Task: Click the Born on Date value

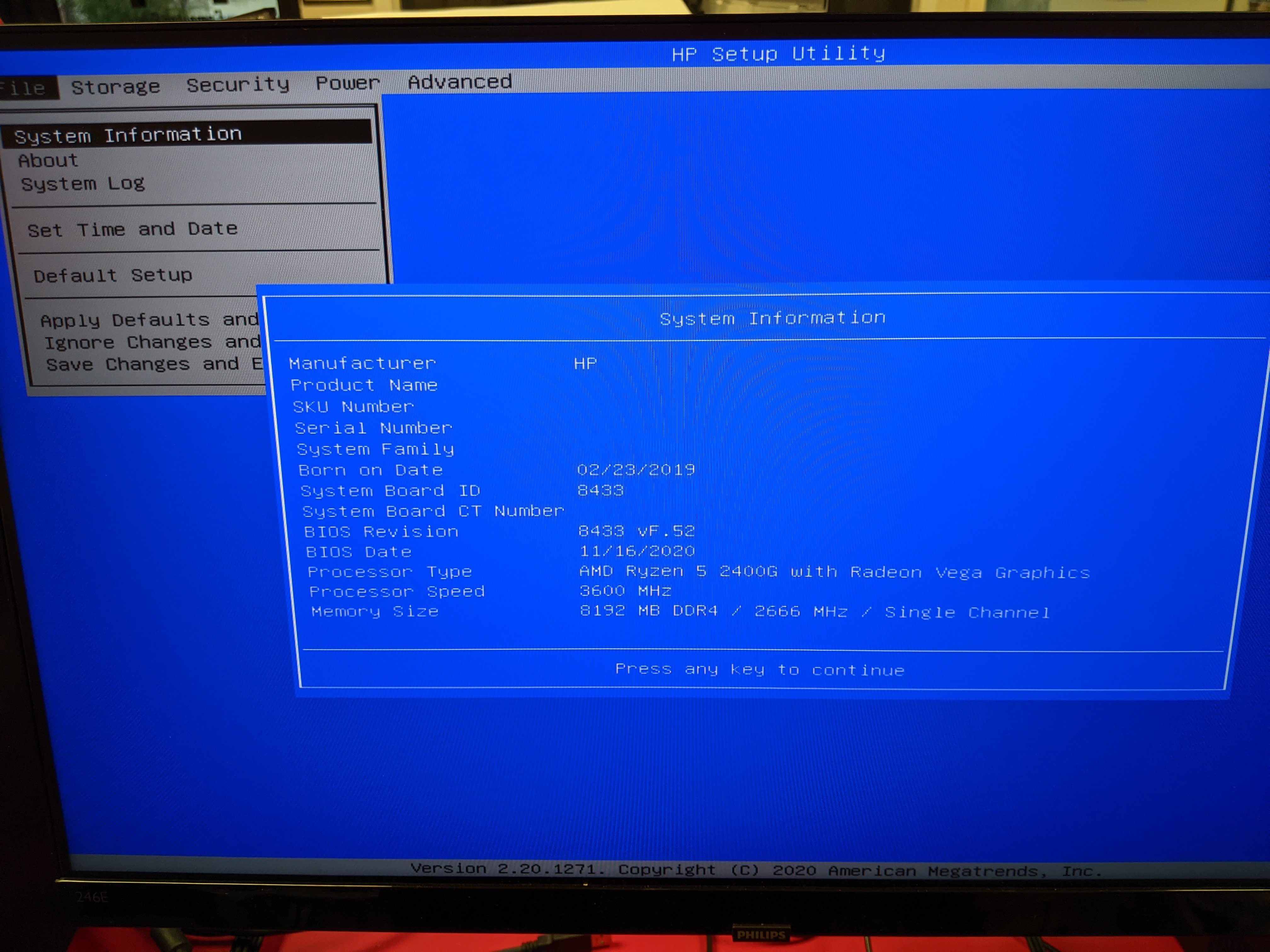Action: click(x=636, y=470)
